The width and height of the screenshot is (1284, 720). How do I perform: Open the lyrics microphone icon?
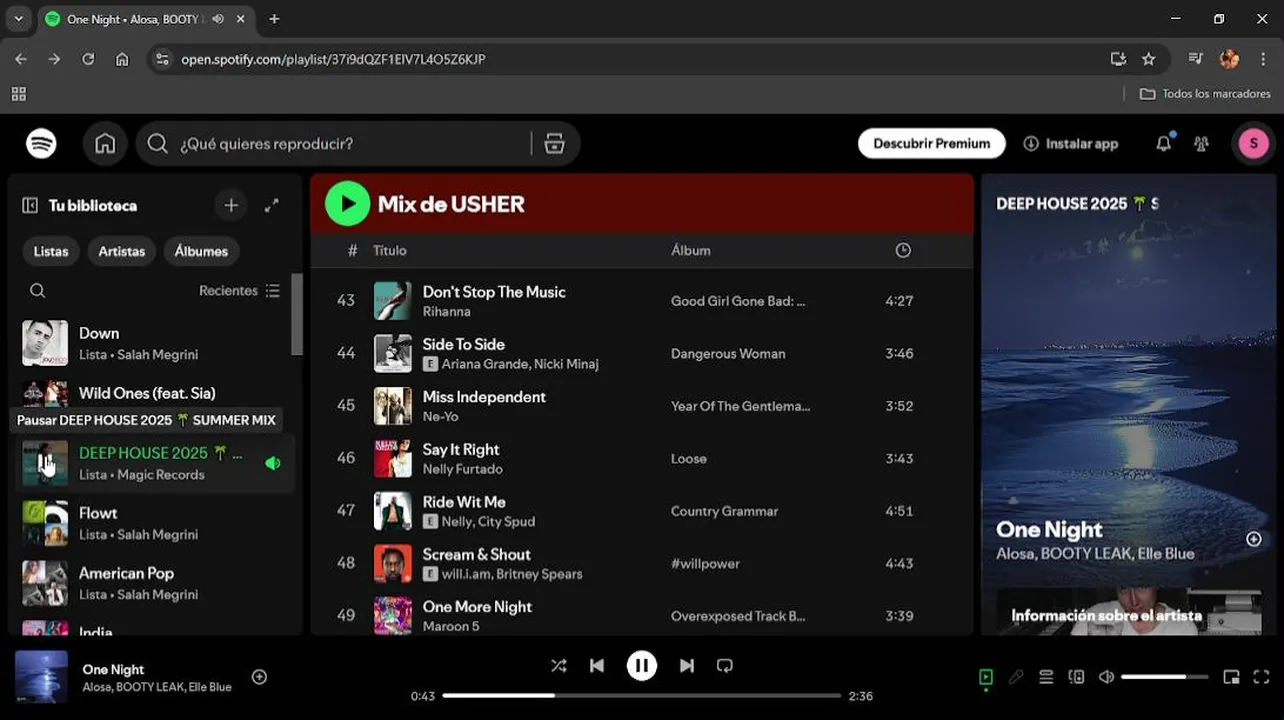pyautogui.click(x=1016, y=677)
